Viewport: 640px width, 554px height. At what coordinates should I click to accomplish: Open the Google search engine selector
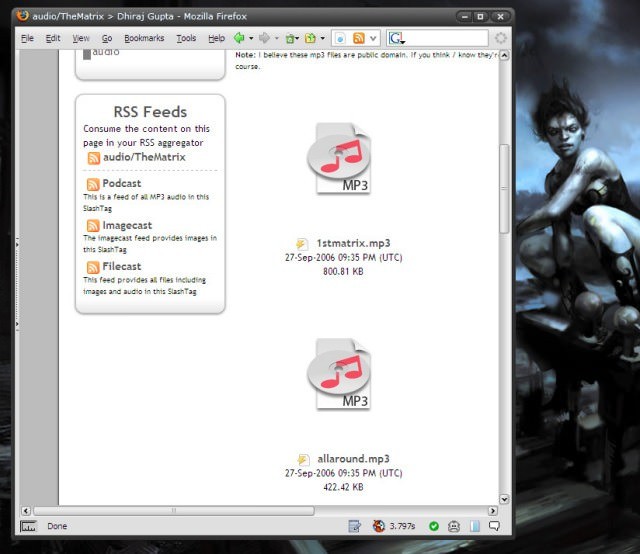pyautogui.click(x=396, y=38)
